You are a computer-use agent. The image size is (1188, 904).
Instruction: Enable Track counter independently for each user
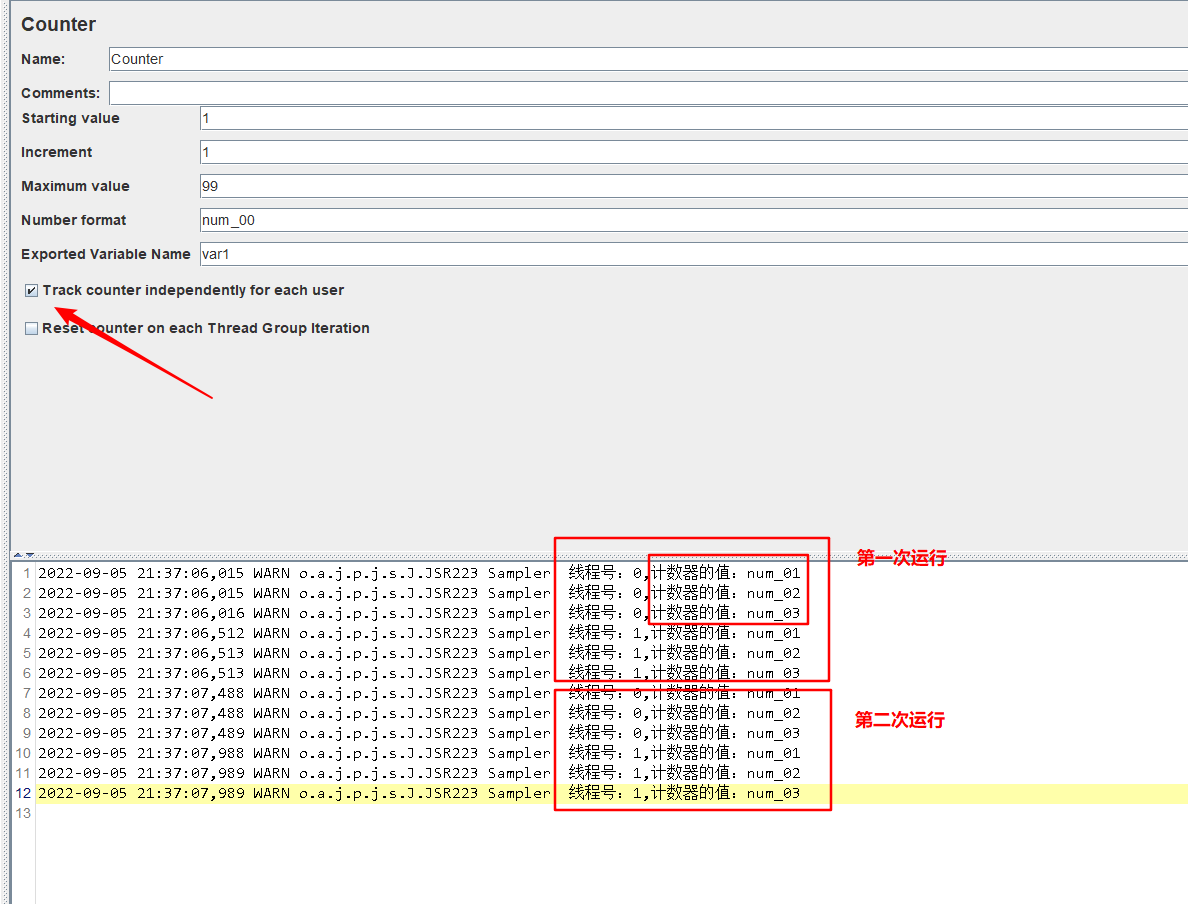[32, 291]
